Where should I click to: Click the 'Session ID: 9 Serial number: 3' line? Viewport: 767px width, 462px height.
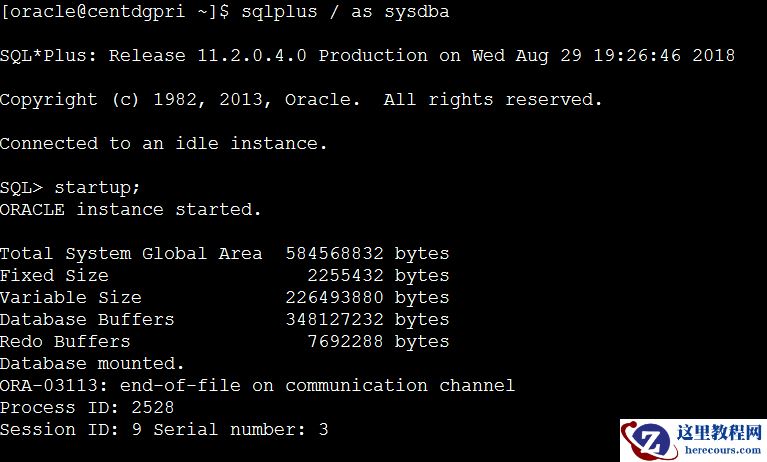click(164, 430)
